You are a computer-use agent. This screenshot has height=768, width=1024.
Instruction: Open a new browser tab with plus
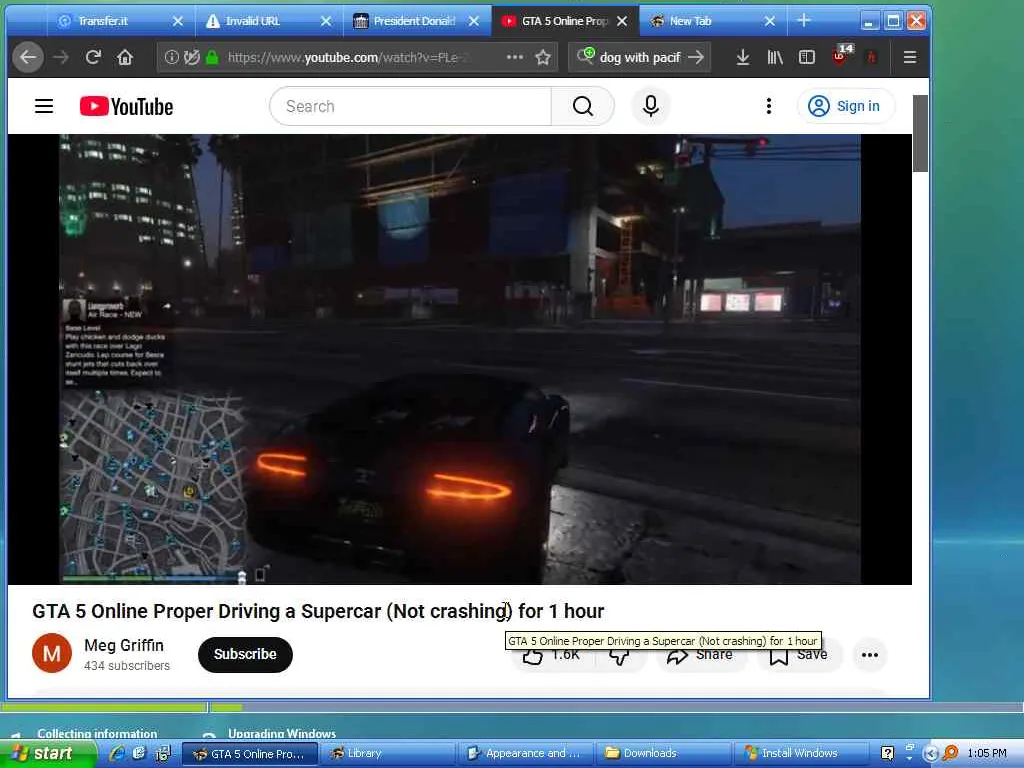click(804, 21)
